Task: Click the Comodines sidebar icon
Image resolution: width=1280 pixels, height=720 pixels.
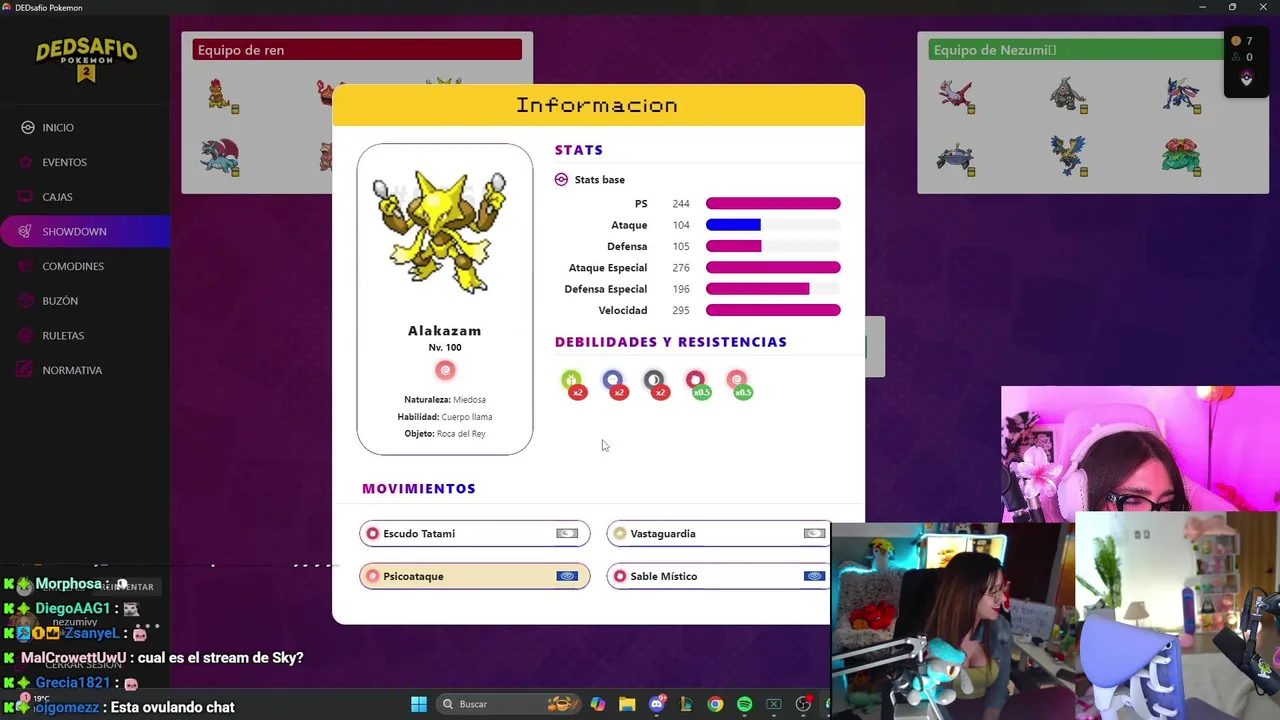Action: pos(28,266)
